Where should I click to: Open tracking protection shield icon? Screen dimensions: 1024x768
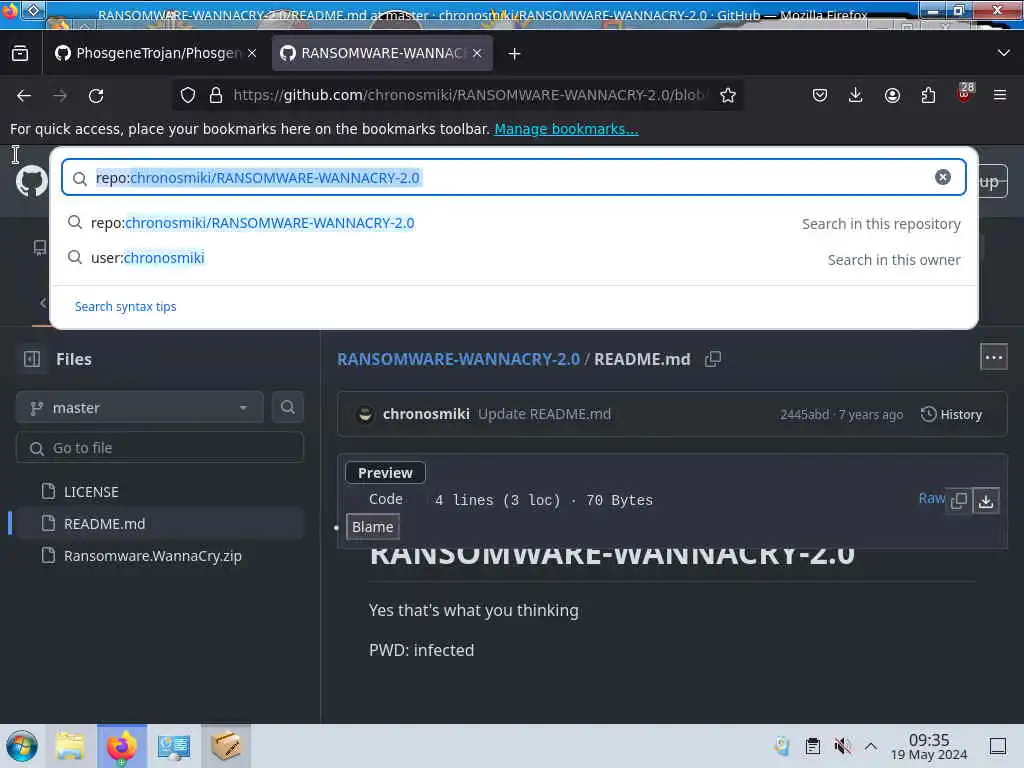(188, 95)
